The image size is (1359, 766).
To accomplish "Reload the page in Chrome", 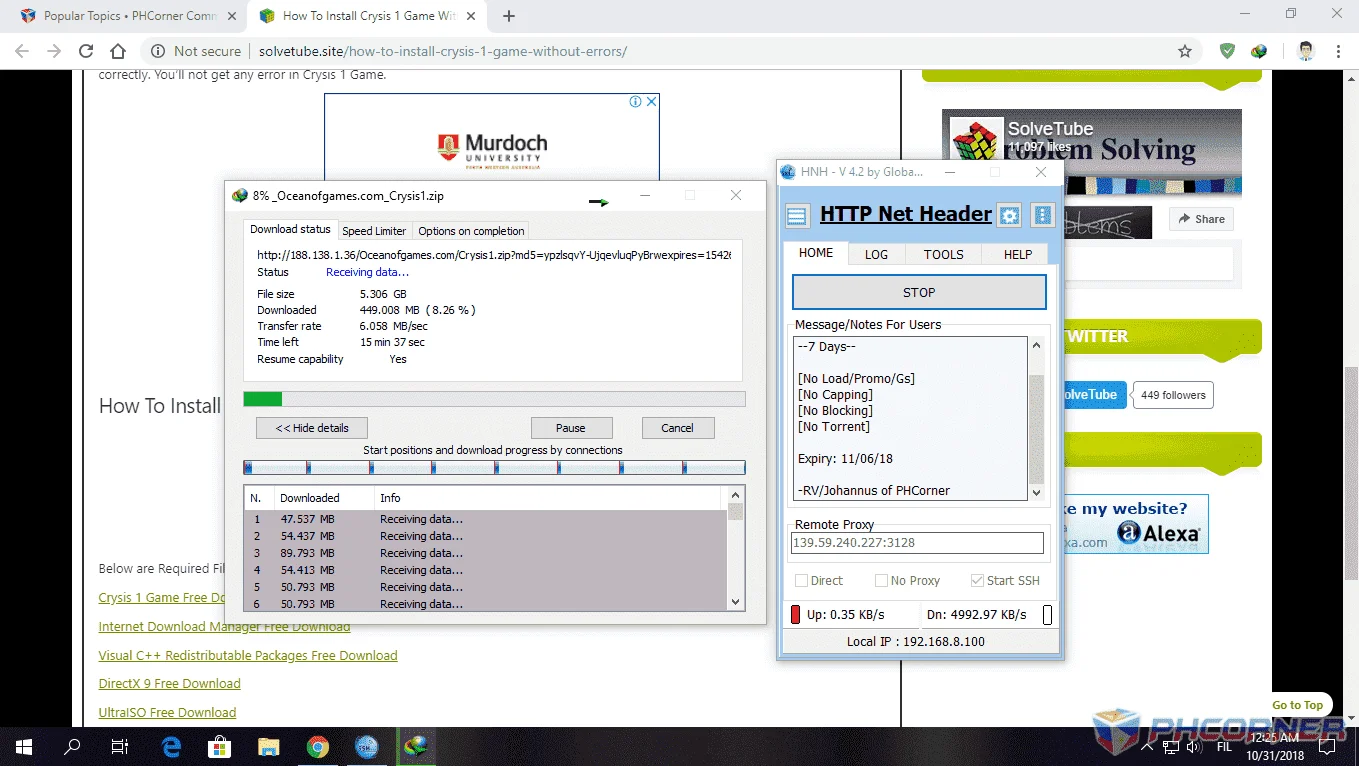I will point(86,51).
